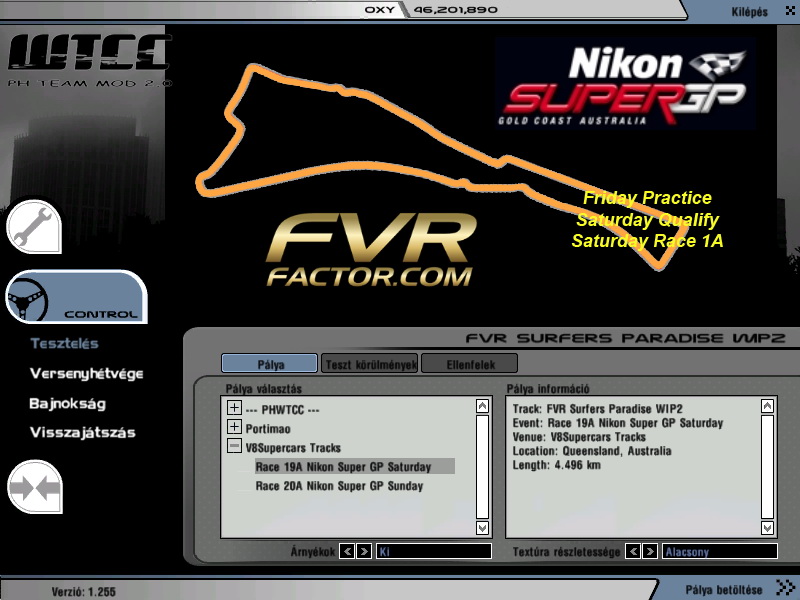800x600 pixels.
Task: Click the Pálya betöltése double-arrow icon
Action: click(x=785, y=587)
